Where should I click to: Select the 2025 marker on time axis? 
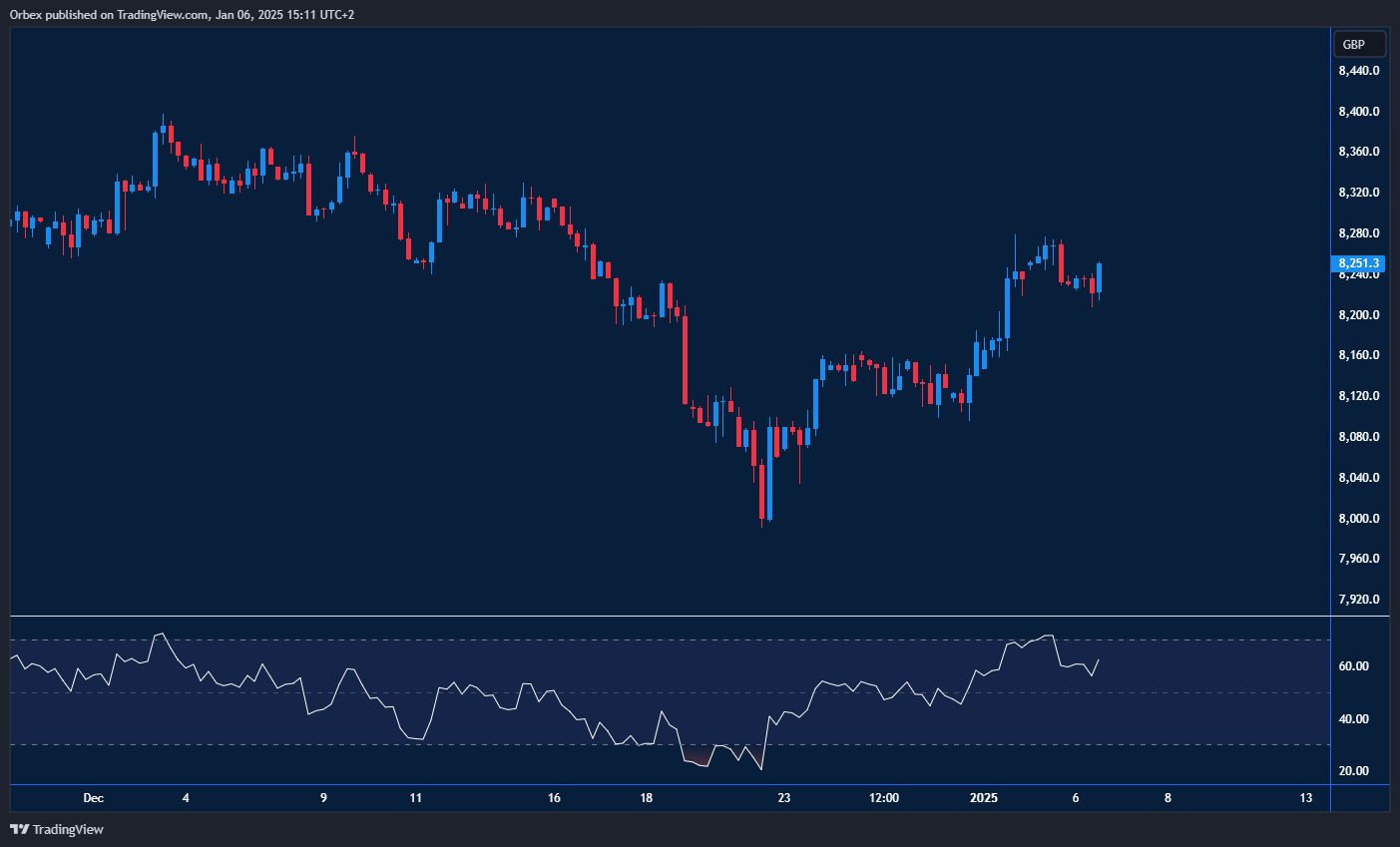[x=985, y=798]
